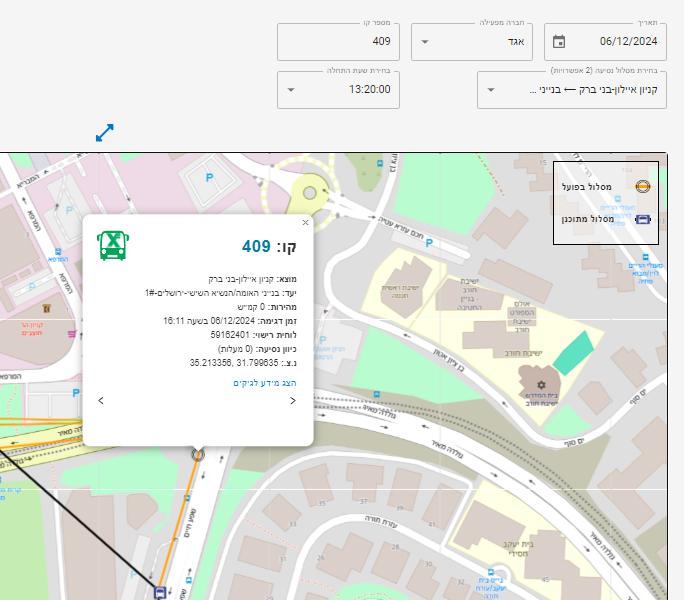The image size is (684, 600).
Task: Open the start time dropdown 13:20:00
Action: (x=338, y=90)
